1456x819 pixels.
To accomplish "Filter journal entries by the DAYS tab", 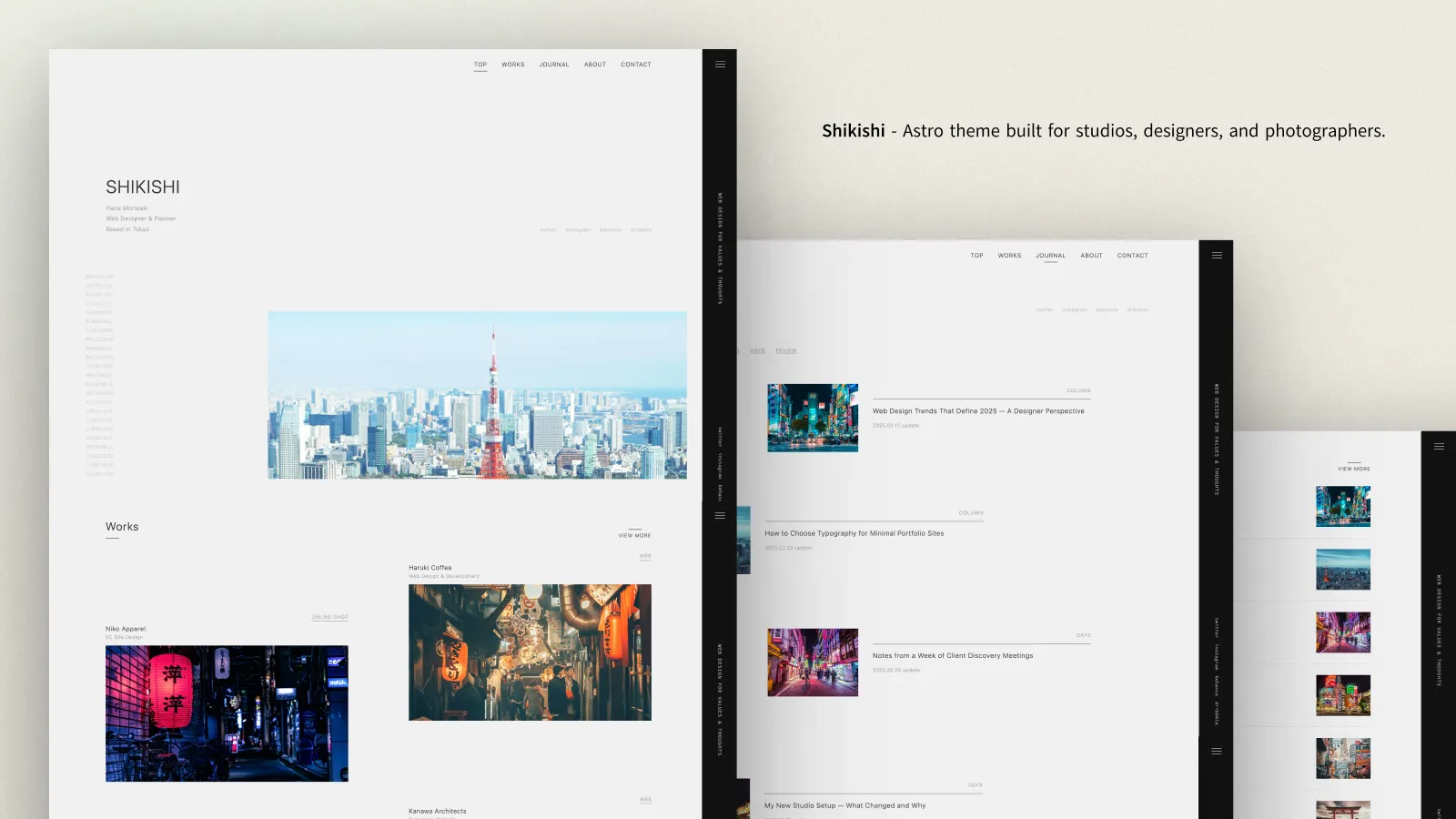I will (755, 350).
